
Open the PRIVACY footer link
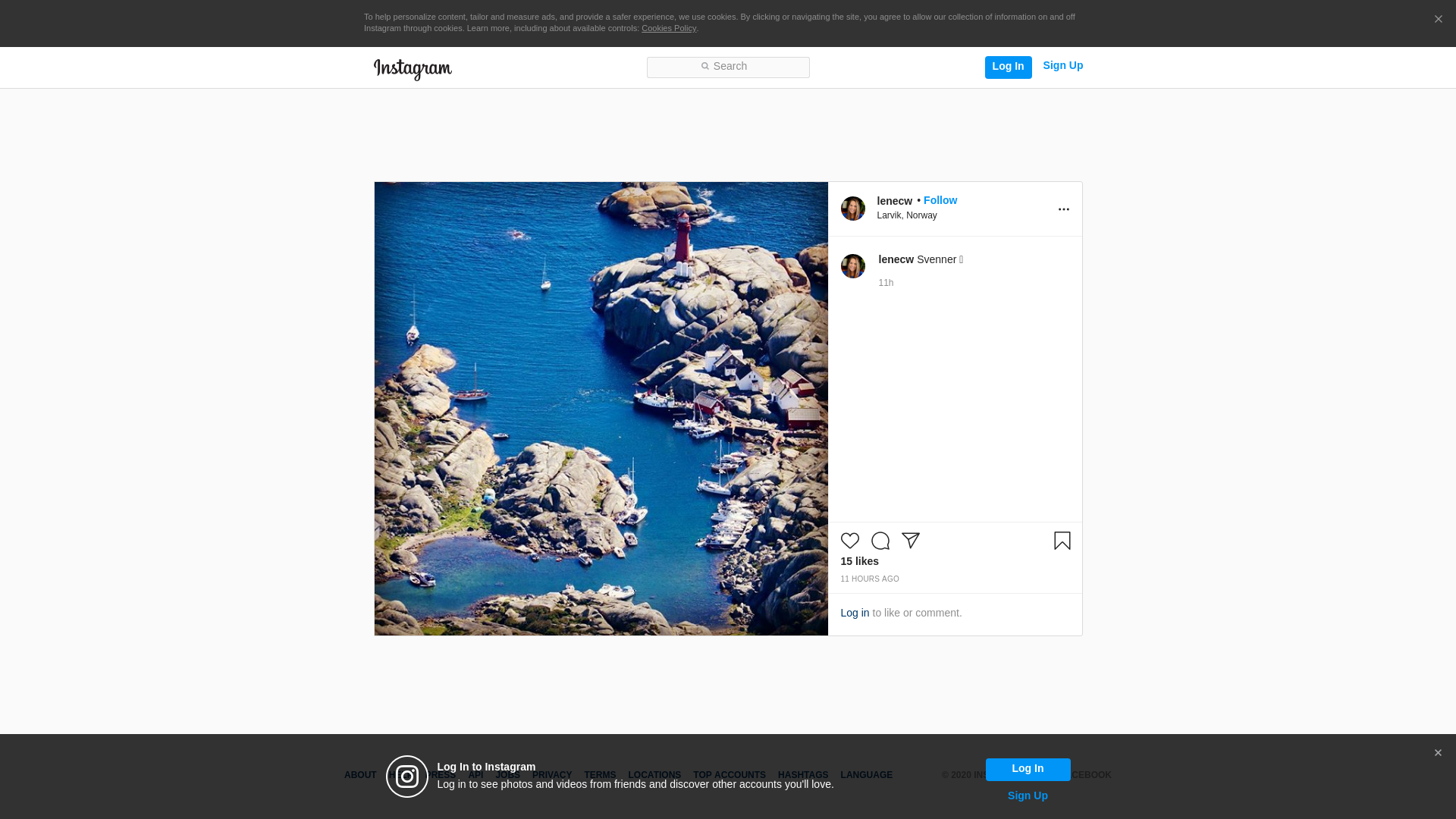(x=552, y=776)
